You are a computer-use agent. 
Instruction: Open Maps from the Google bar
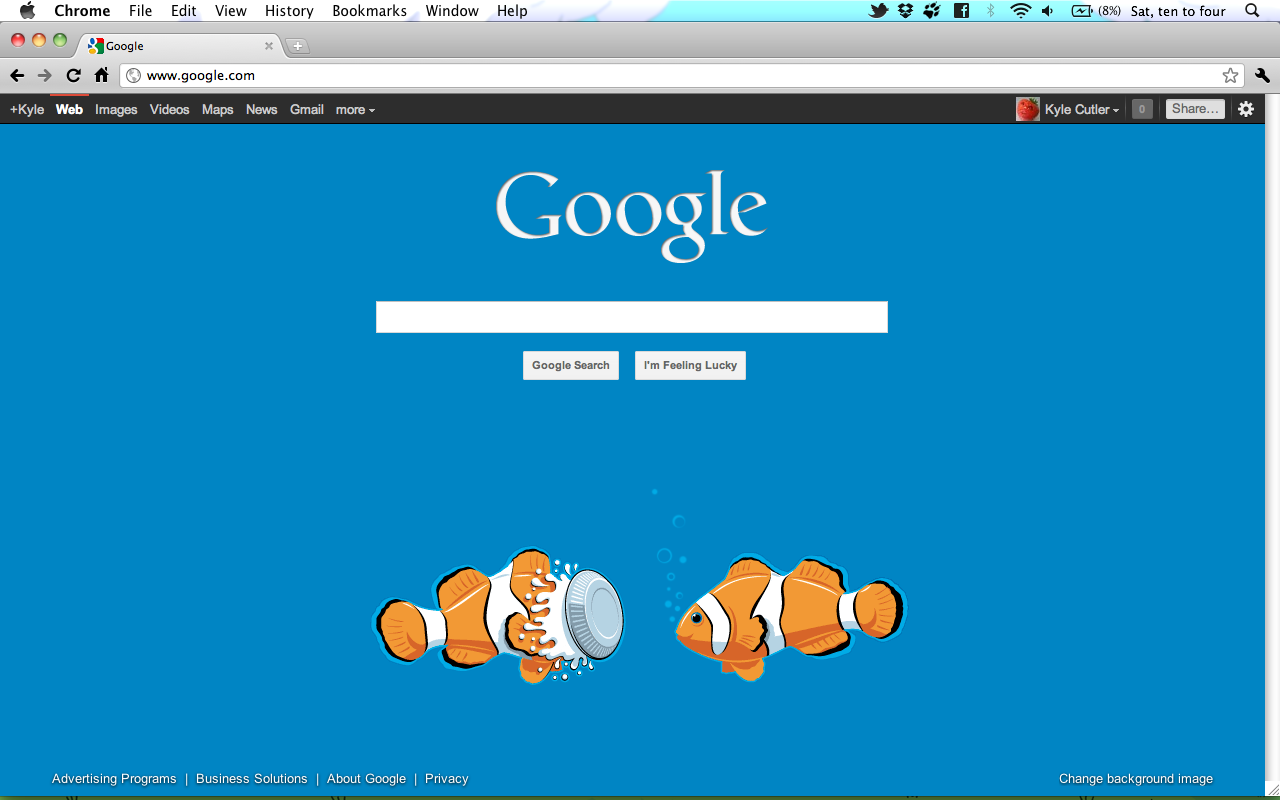(x=217, y=110)
